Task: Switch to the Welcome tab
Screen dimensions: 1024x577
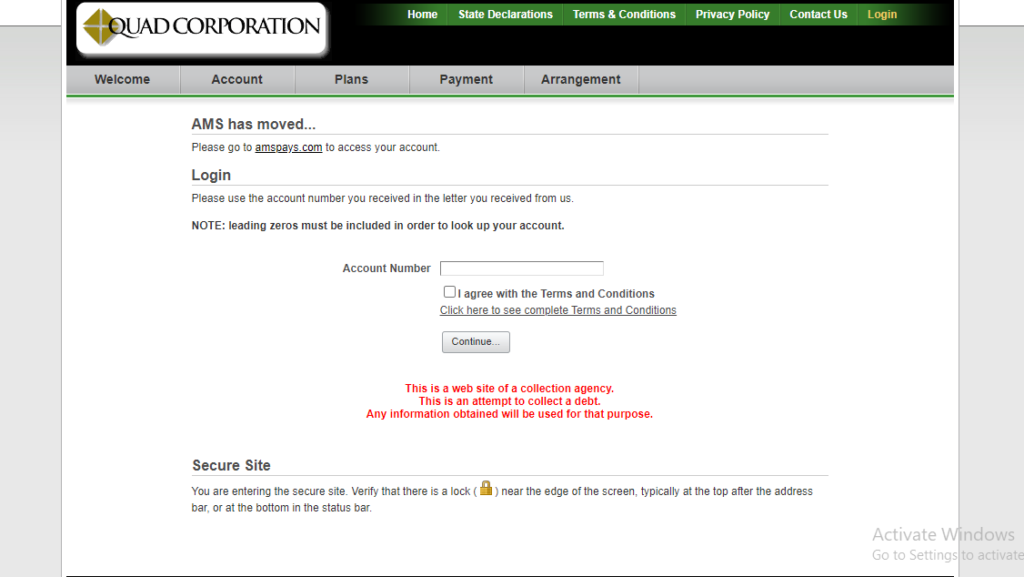Action: tap(122, 80)
